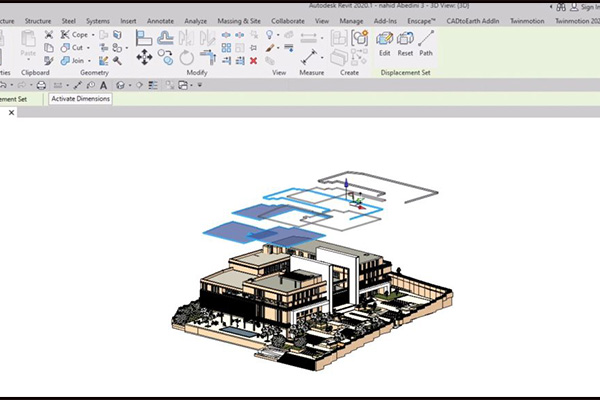Switch to the Manage tab
The width and height of the screenshot is (600, 400).
click(351, 21)
